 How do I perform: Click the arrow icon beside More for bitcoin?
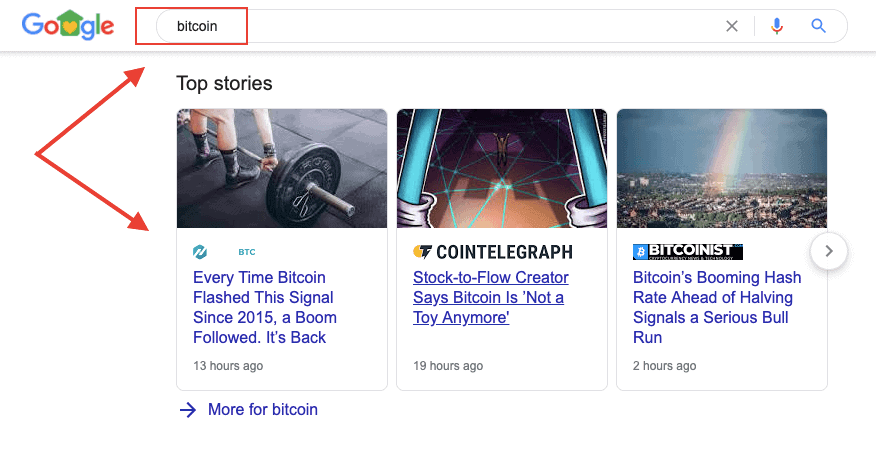pyautogui.click(x=187, y=409)
